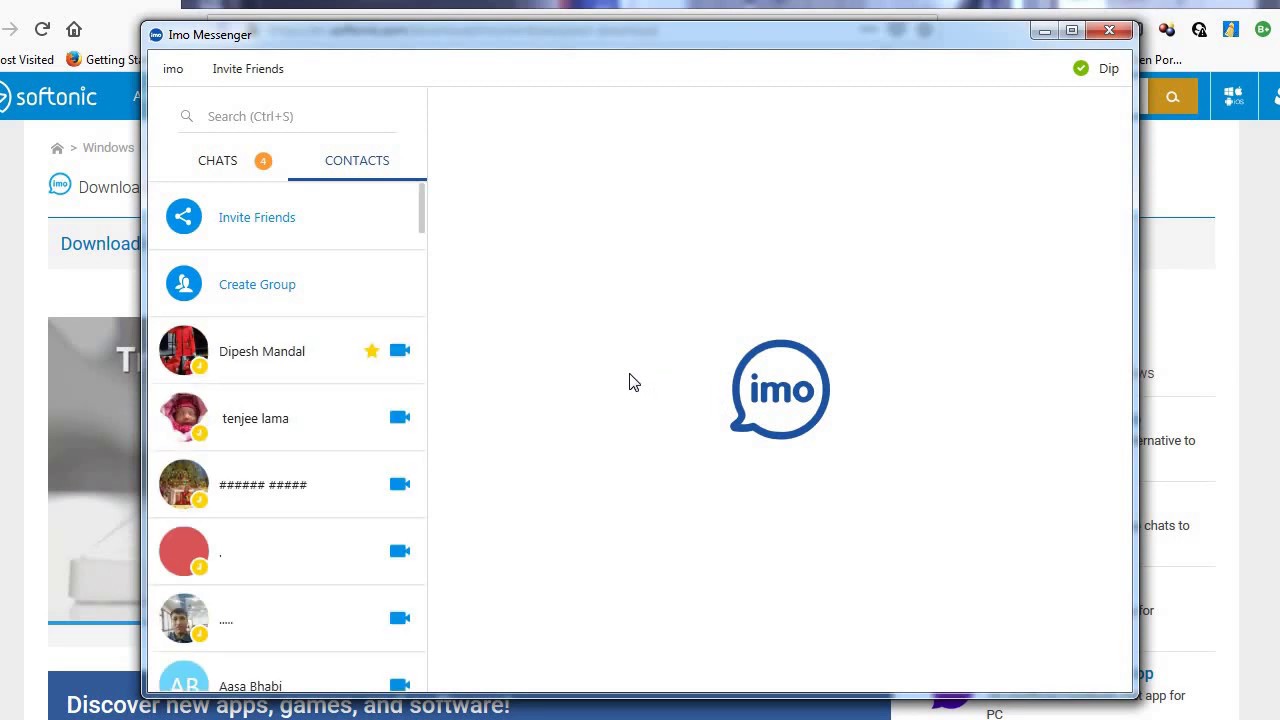Image resolution: width=1280 pixels, height=720 pixels.
Task: Click Softonic orange search button
Action: 1172,97
